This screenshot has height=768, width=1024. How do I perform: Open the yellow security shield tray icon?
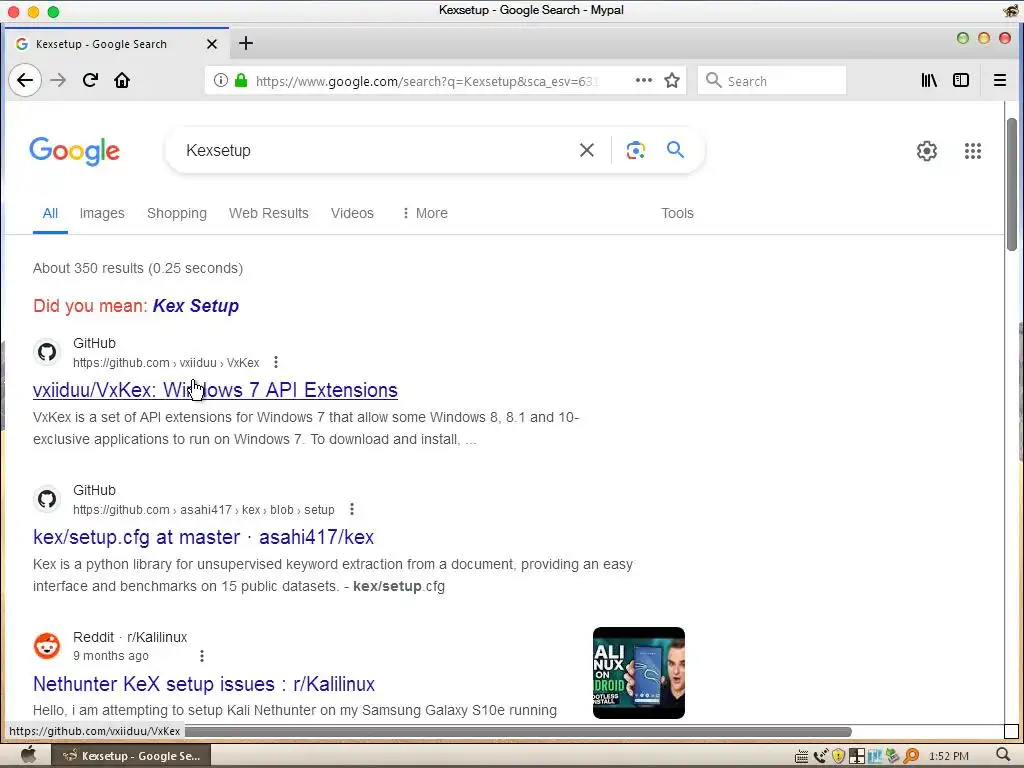tap(839, 756)
